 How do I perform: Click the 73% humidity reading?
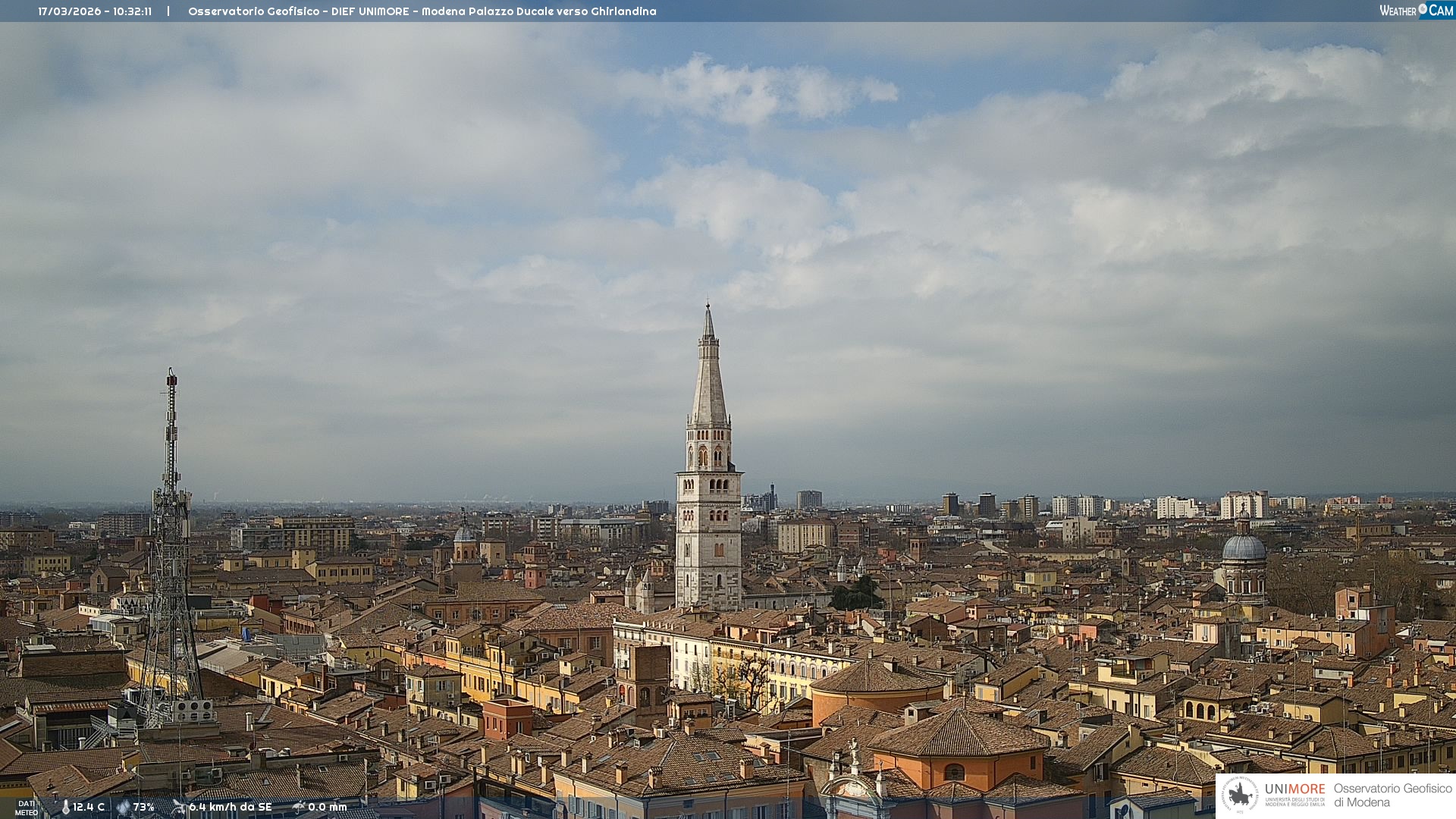(x=143, y=807)
